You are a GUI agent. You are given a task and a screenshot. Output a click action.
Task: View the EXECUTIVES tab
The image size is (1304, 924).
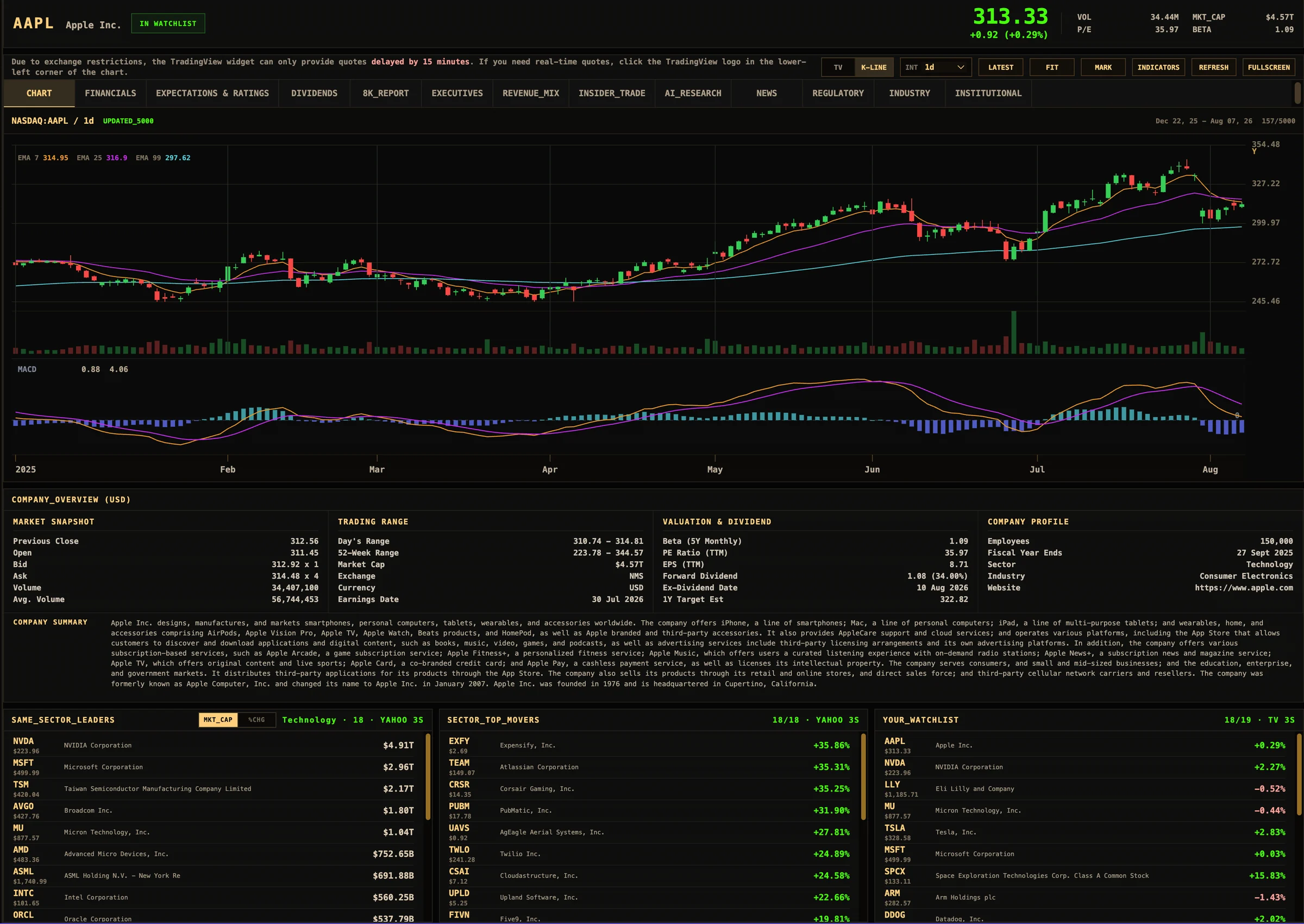457,93
